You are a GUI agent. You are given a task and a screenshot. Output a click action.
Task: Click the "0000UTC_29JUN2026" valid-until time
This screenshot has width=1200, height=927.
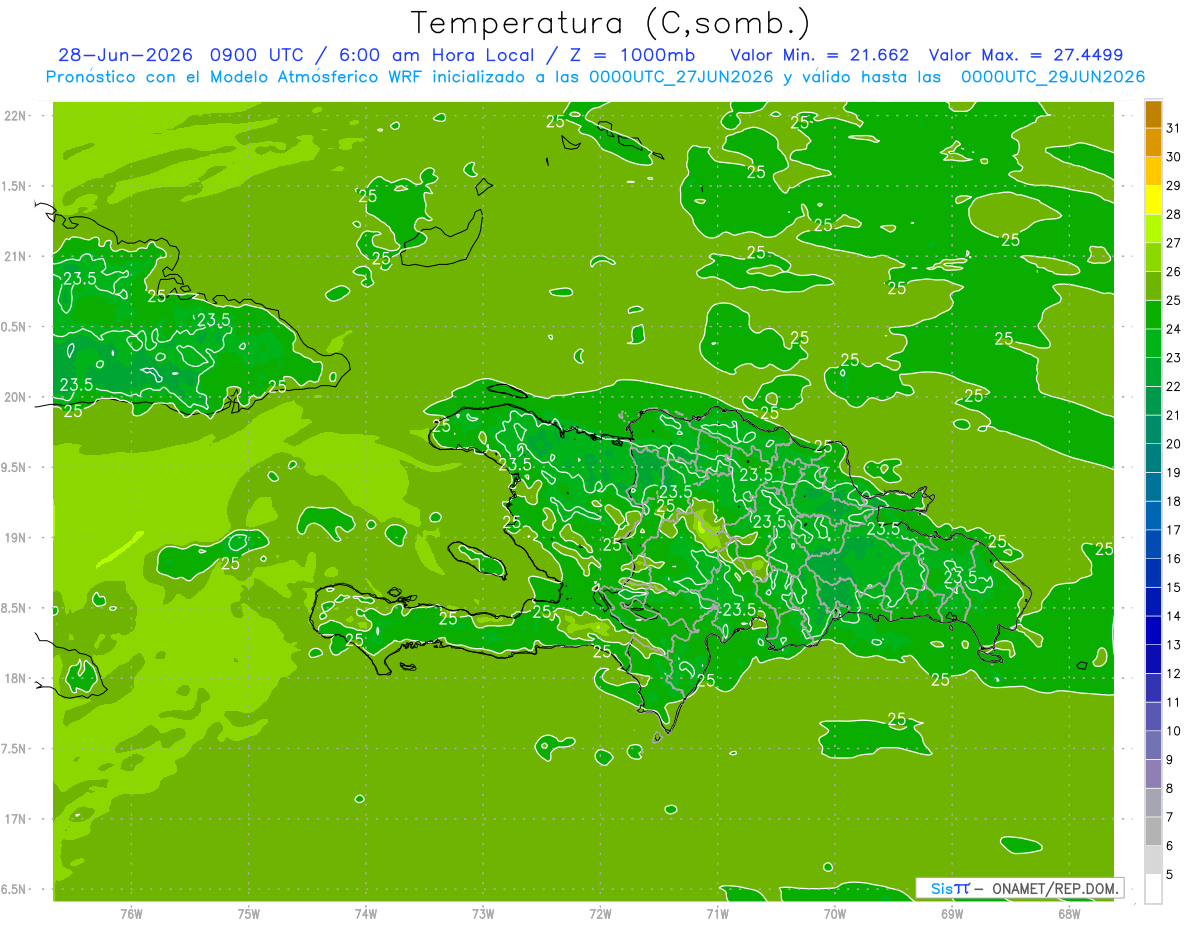[1053, 77]
